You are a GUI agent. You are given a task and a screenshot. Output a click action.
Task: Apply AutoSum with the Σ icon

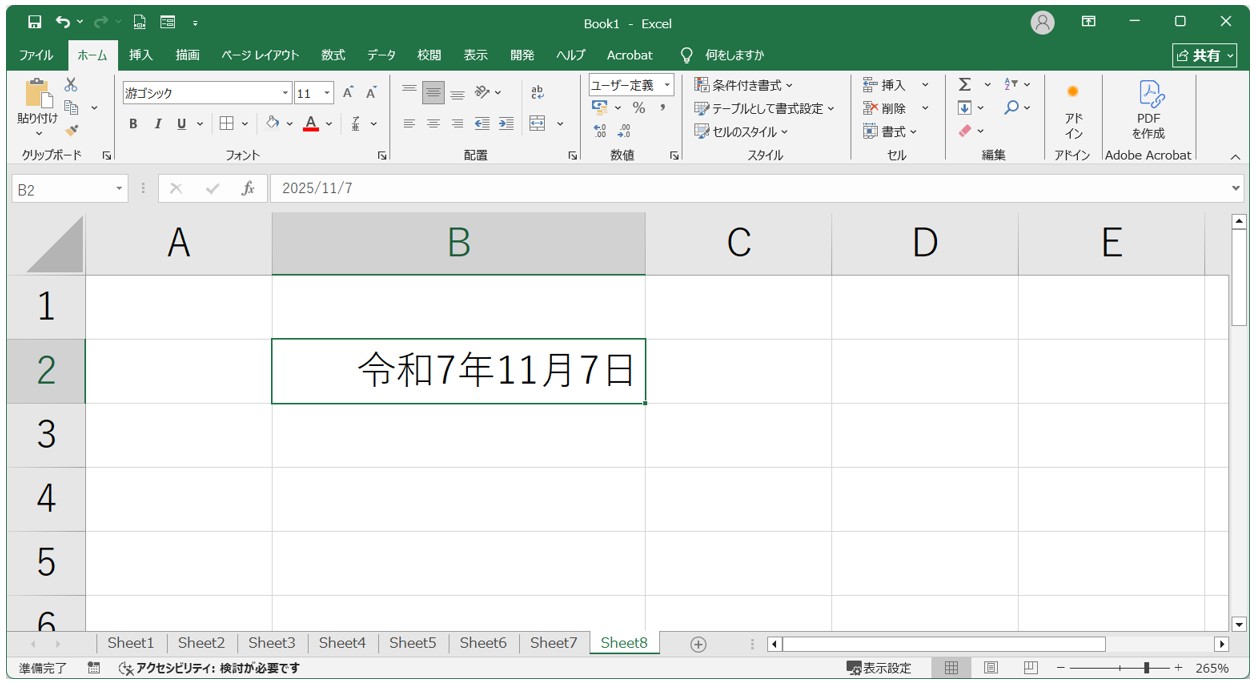point(964,84)
